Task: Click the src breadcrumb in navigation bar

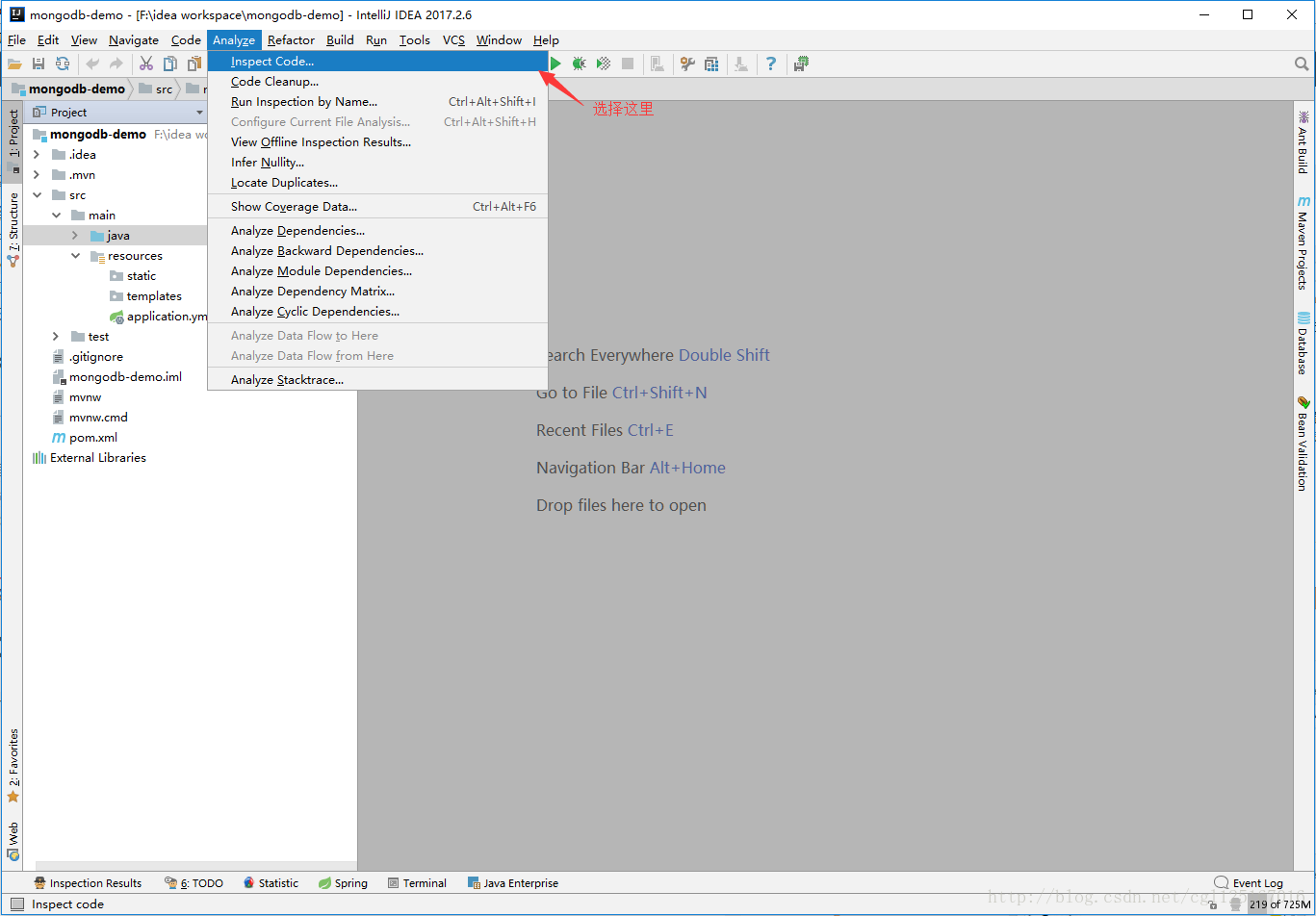Action: (157, 89)
